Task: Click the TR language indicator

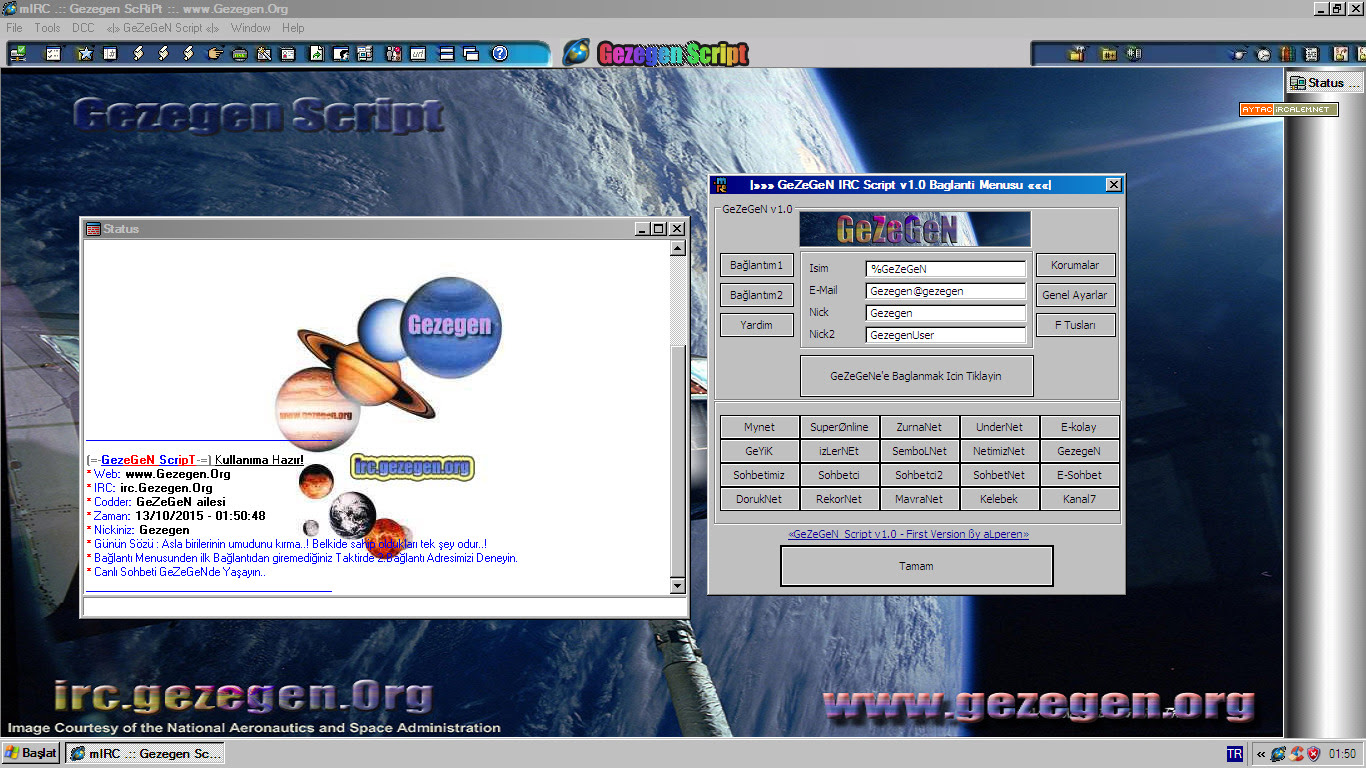Action: 1235,754
